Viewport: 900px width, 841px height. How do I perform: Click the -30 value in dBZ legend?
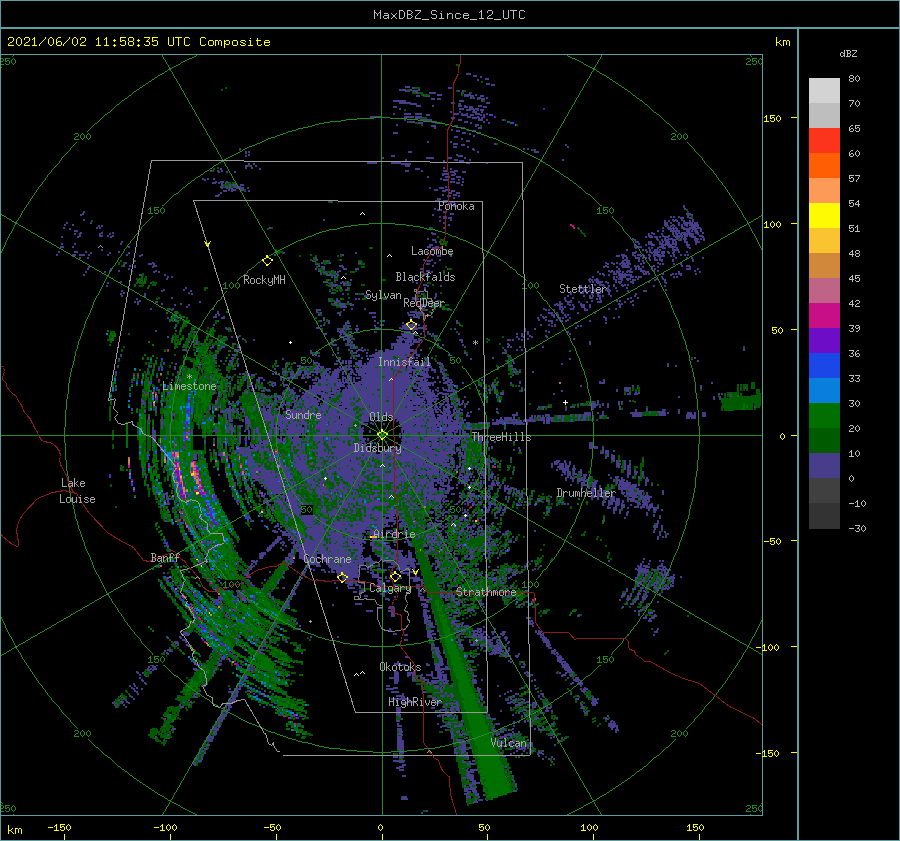pos(857,529)
